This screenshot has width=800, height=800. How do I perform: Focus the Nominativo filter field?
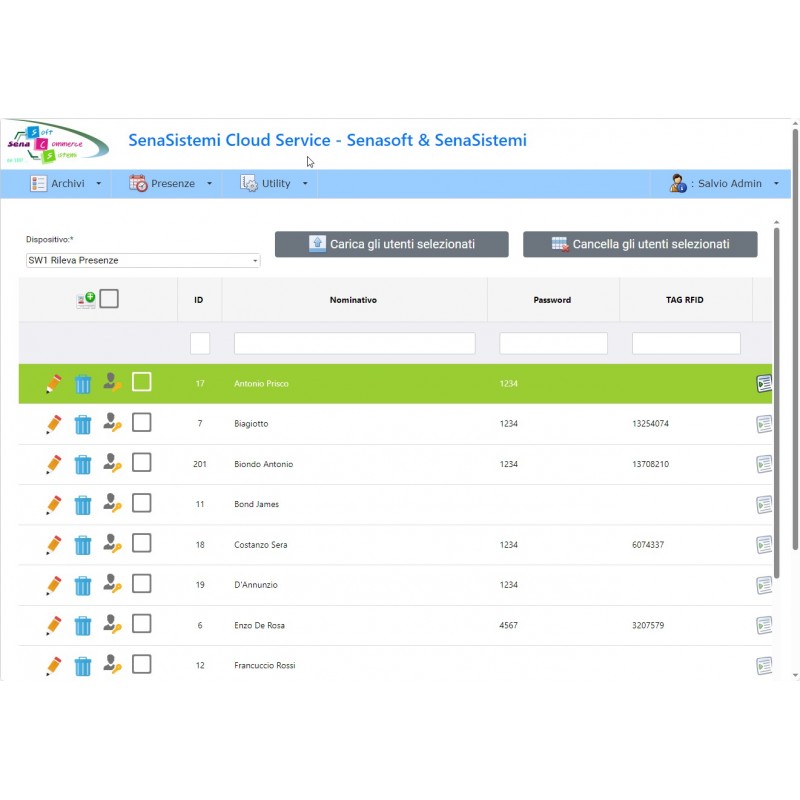[x=355, y=343]
